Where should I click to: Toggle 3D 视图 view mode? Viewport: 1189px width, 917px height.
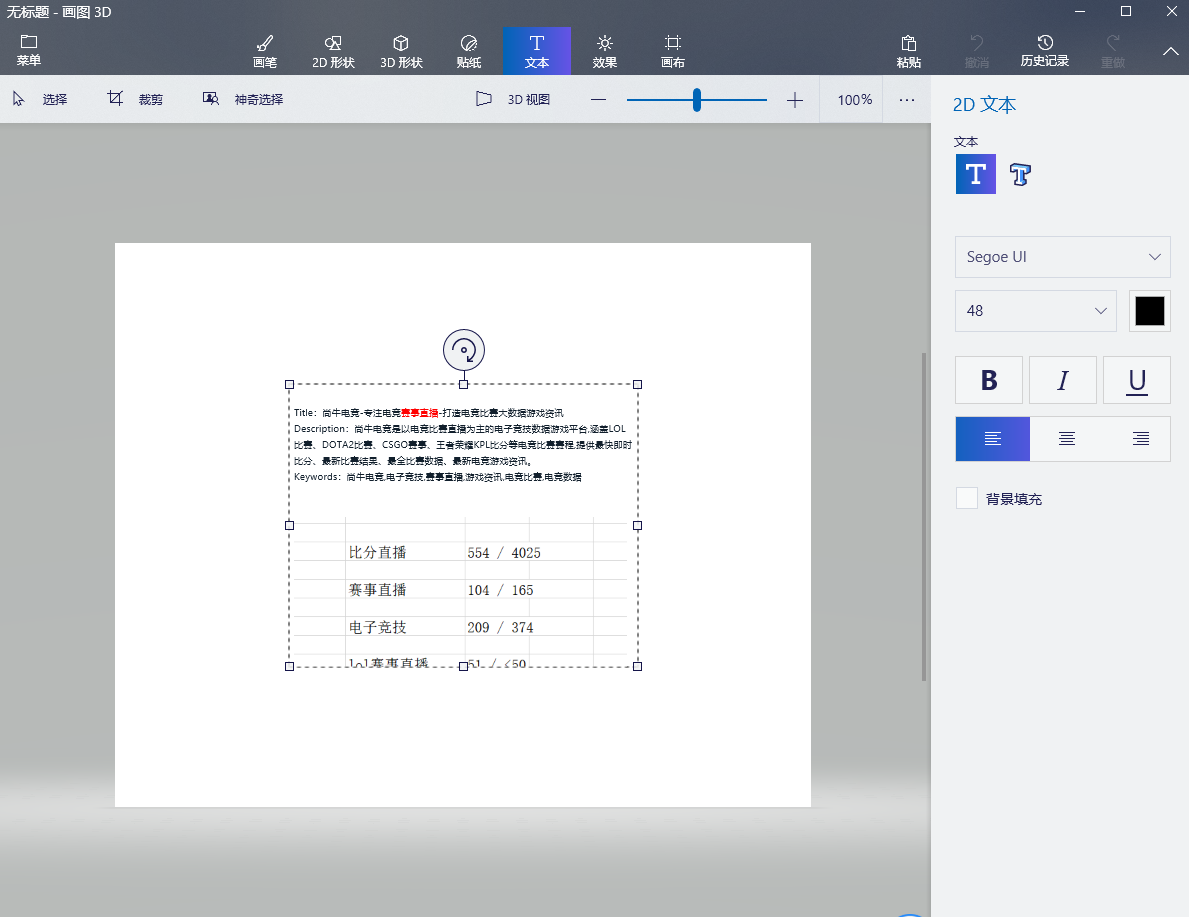click(513, 99)
